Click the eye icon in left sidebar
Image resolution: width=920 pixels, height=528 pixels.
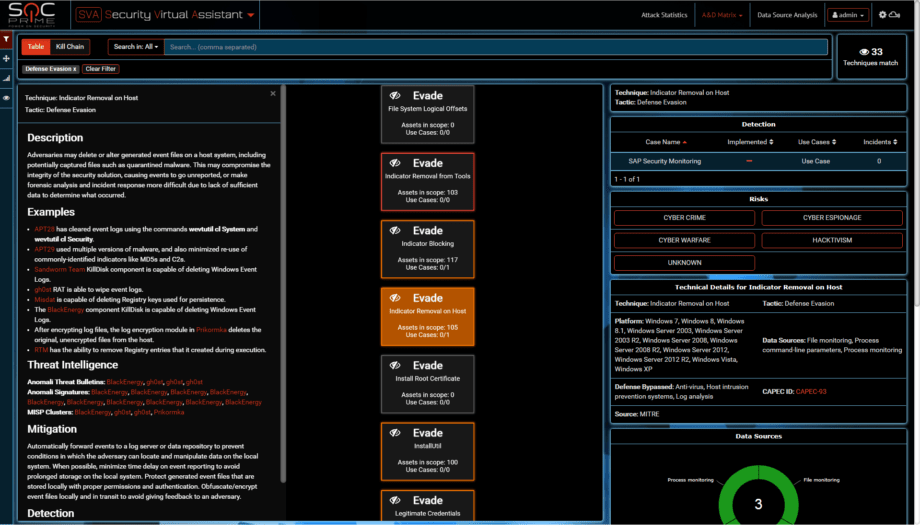click(6, 98)
